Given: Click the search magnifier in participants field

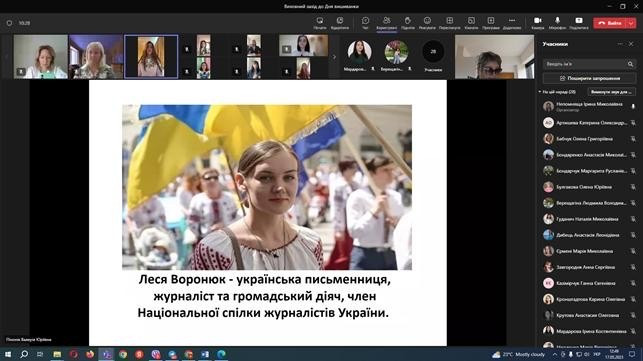Looking at the screenshot, I should 630,64.
